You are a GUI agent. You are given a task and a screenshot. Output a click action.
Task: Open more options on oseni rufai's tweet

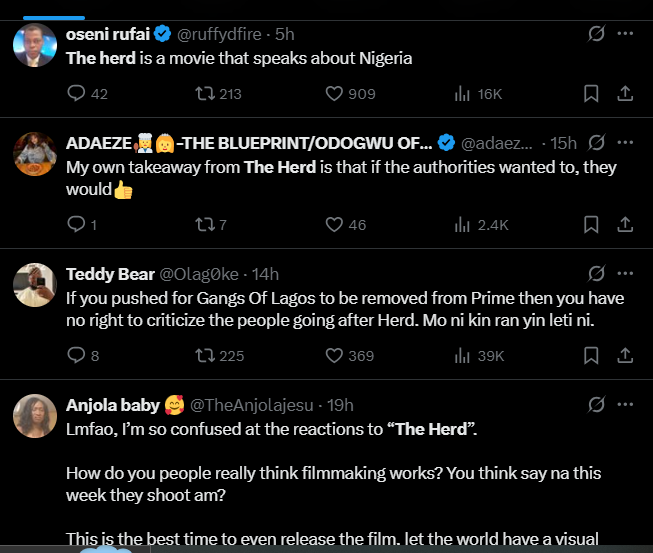(625, 34)
